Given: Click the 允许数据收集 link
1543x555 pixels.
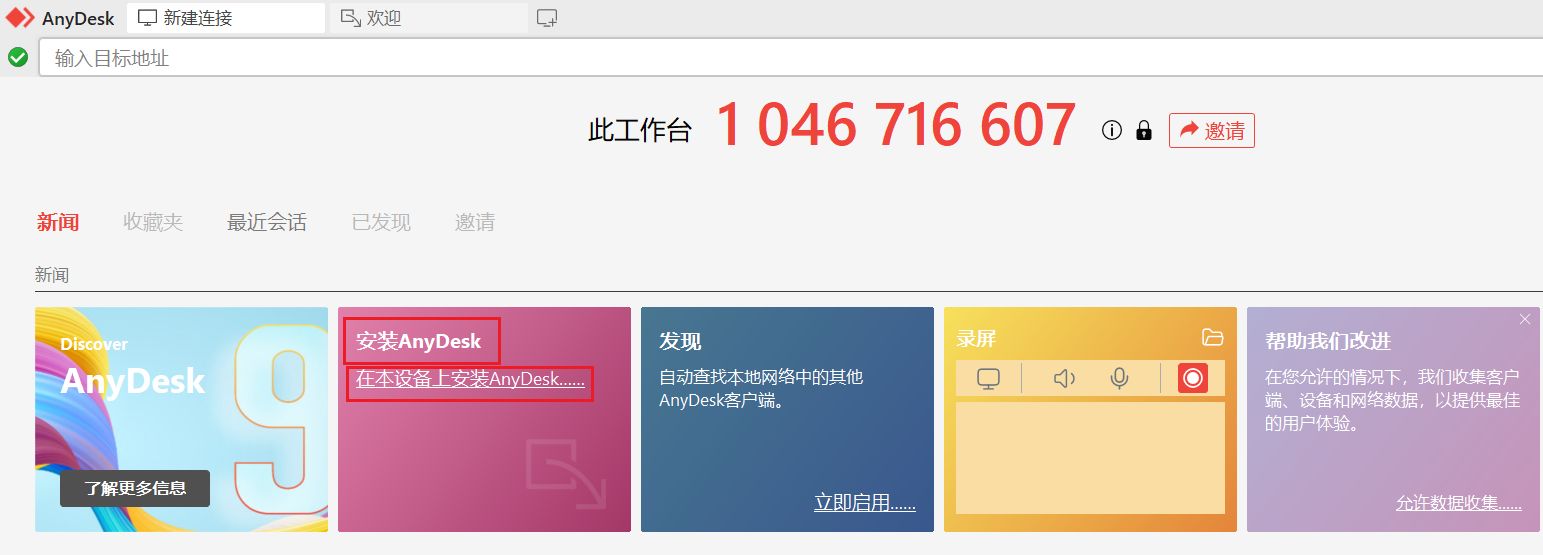Looking at the screenshot, I should coord(1459,503).
